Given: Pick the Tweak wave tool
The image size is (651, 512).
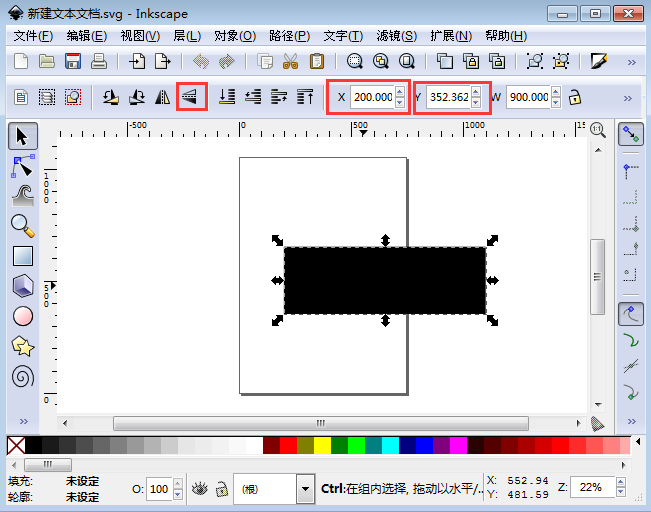Looking at the screenshot, I should pyautogui.click(x=23, y=196).
